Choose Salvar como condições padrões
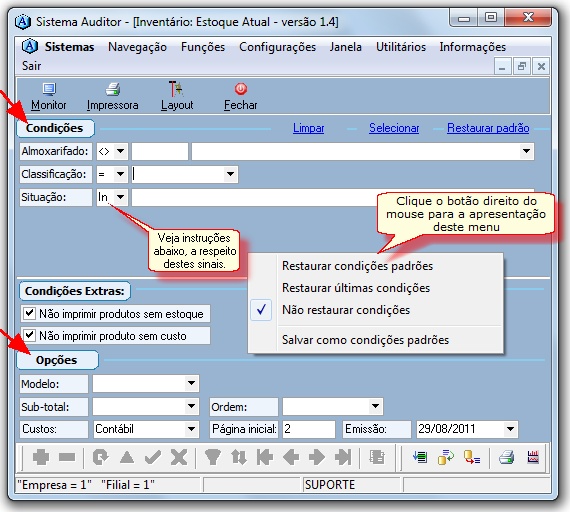Image resolution: width=570 pixels, height=512 pixels. [365, 340]
